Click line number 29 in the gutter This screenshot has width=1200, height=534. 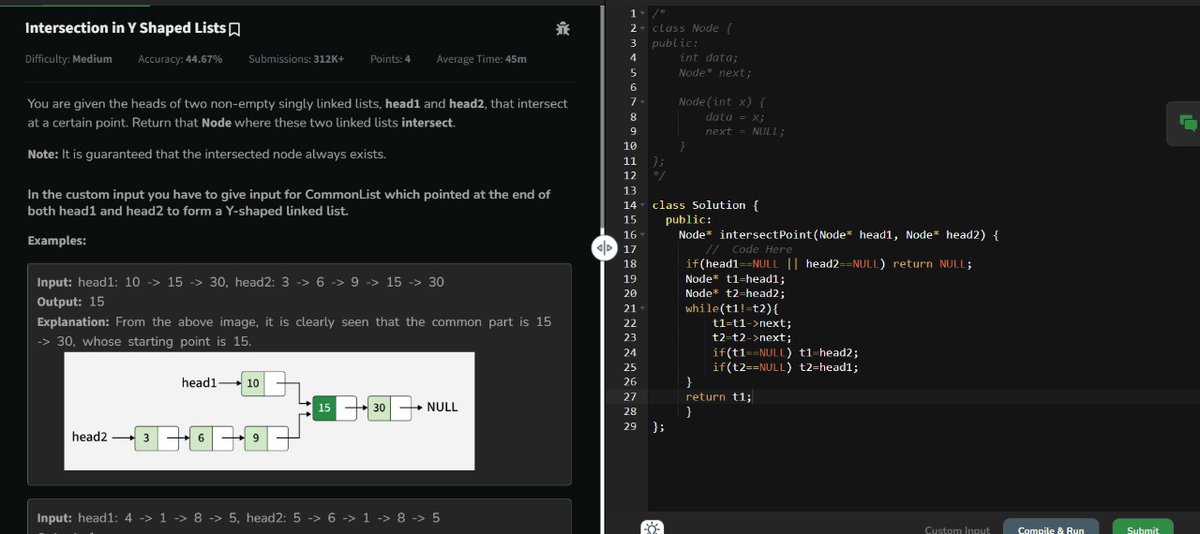coord(629,426)
